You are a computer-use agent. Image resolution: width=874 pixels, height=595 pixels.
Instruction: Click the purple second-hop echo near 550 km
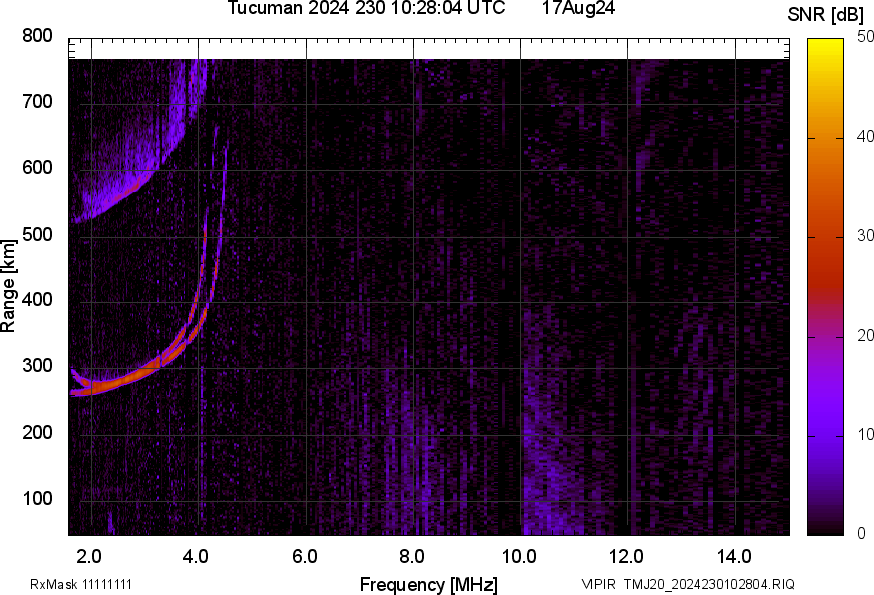click(110, 200)
